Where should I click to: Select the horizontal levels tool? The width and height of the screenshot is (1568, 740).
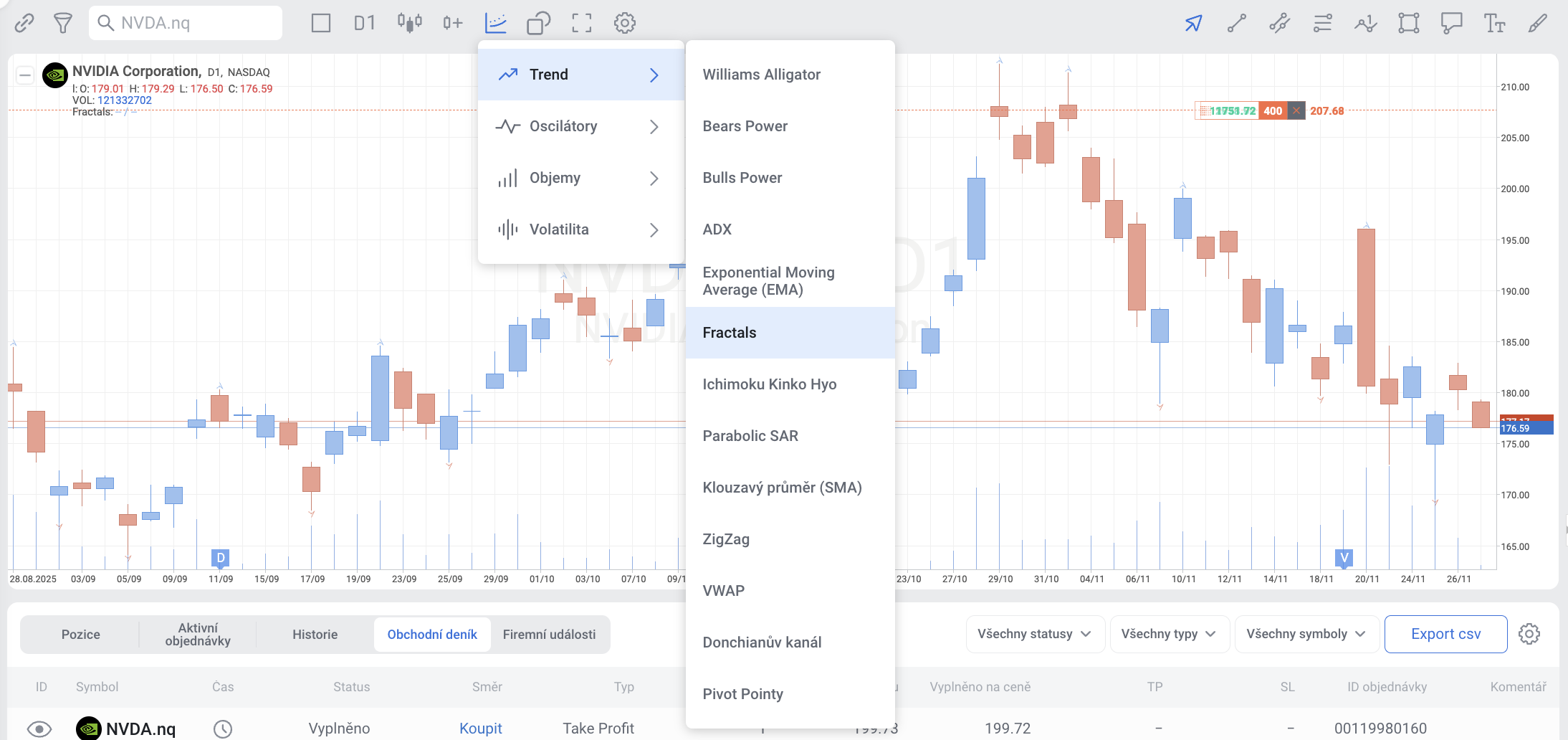[1323, 23]
